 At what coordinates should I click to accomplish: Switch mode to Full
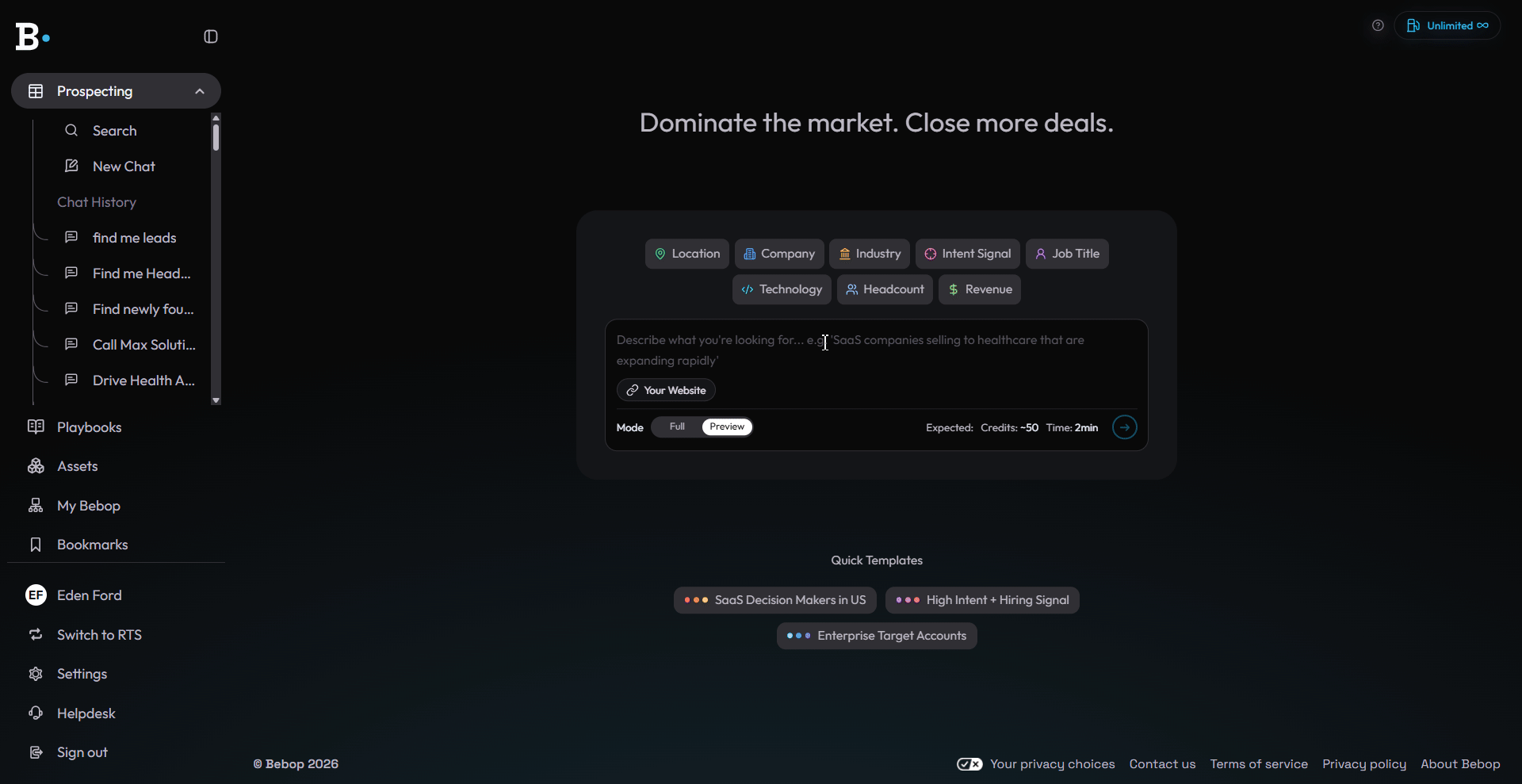[677, 427]
